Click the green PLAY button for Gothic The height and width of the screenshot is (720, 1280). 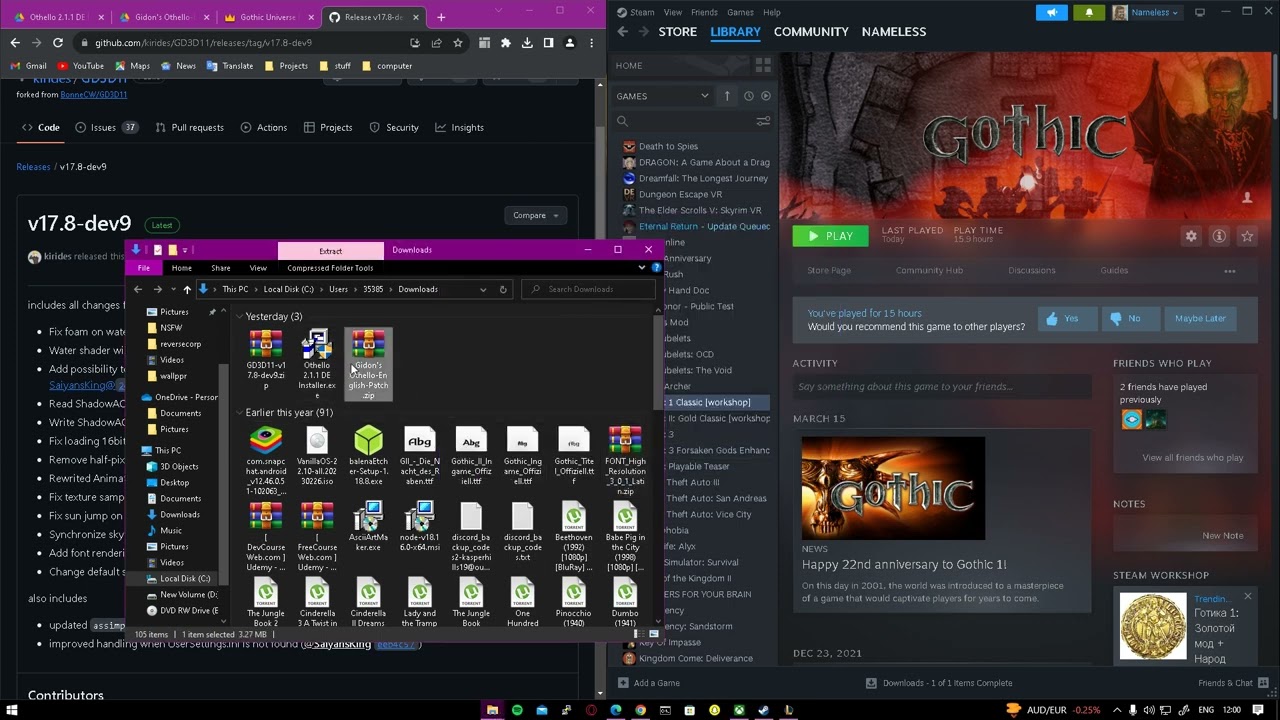point(830,236)
